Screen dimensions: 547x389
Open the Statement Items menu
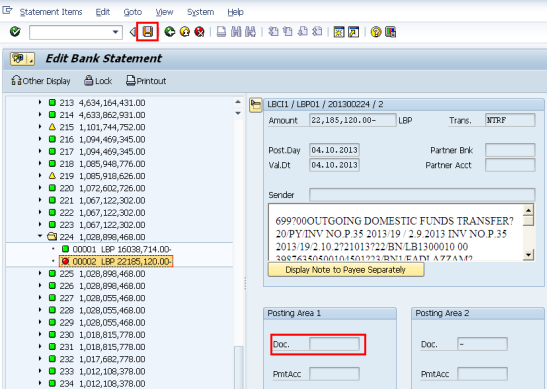click(x=51, y=12)
